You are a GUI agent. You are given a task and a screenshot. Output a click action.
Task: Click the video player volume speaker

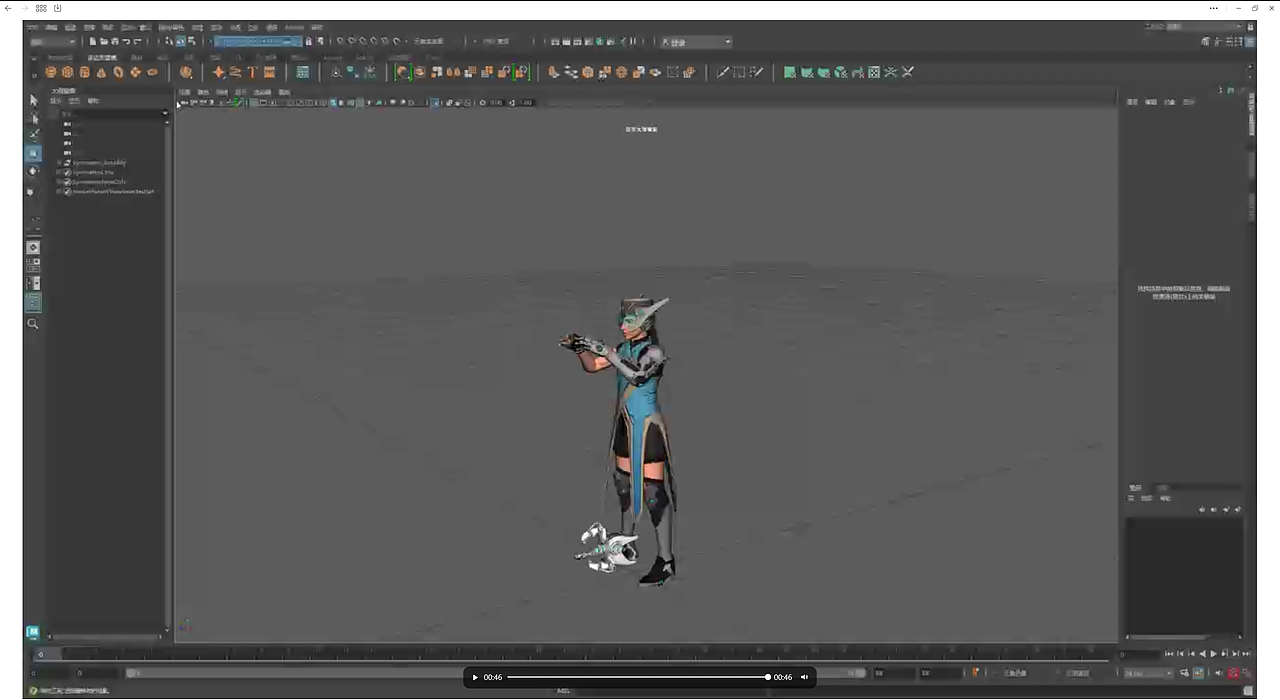coord(804,678)
